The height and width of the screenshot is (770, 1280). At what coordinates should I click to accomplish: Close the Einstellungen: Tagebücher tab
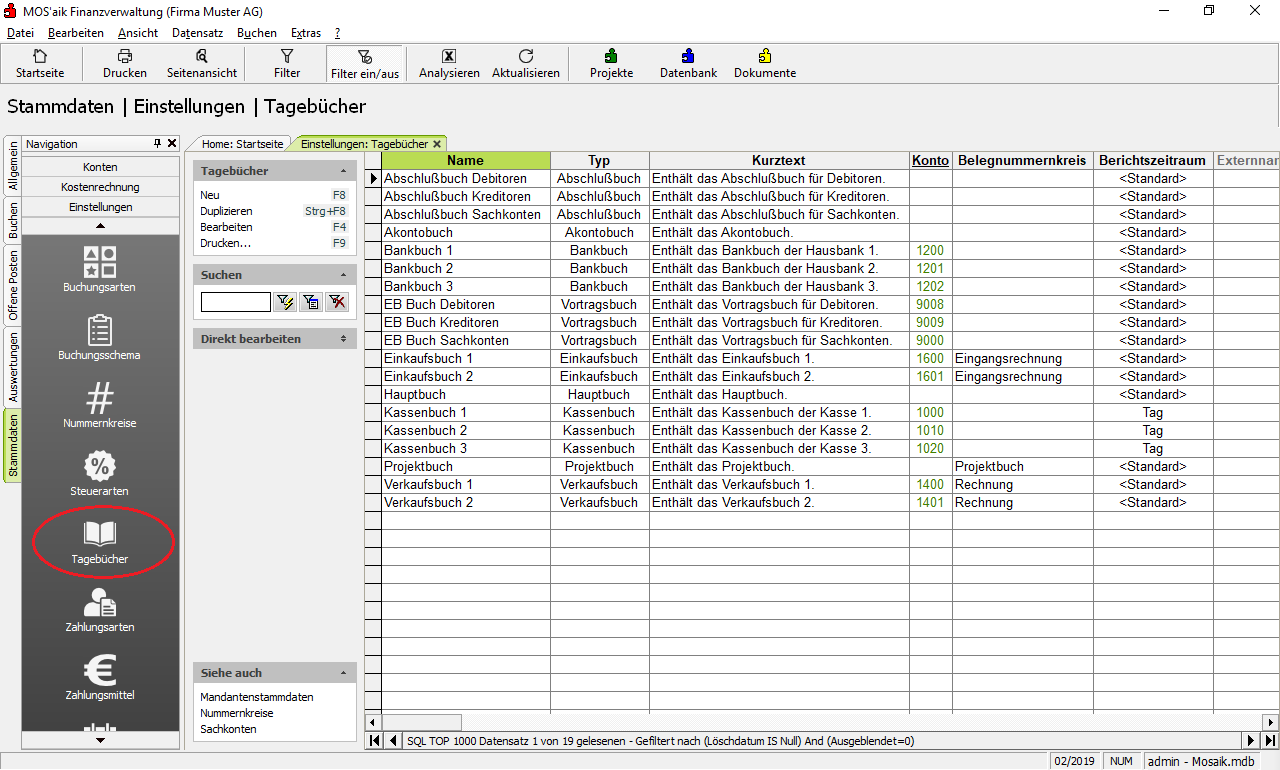point(437,144)
